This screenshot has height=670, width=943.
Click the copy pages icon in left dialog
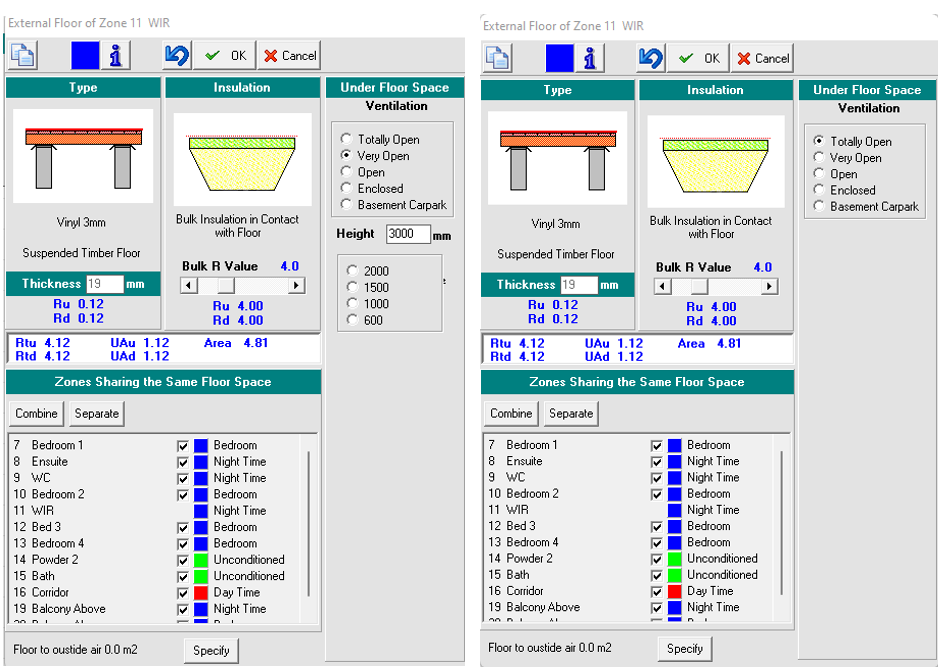pyautogui.click(x=23, y=55)
